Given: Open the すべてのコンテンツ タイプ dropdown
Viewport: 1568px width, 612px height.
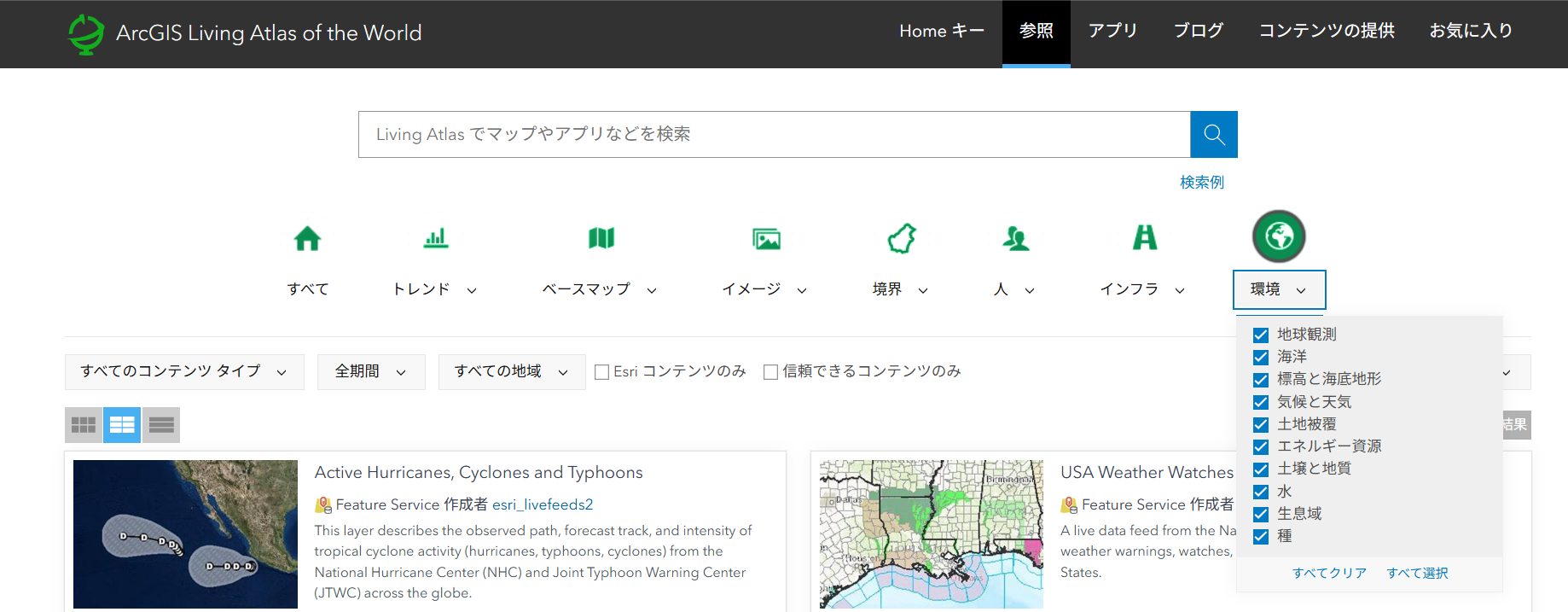Looking at the screenshot, I should (183, 372).
